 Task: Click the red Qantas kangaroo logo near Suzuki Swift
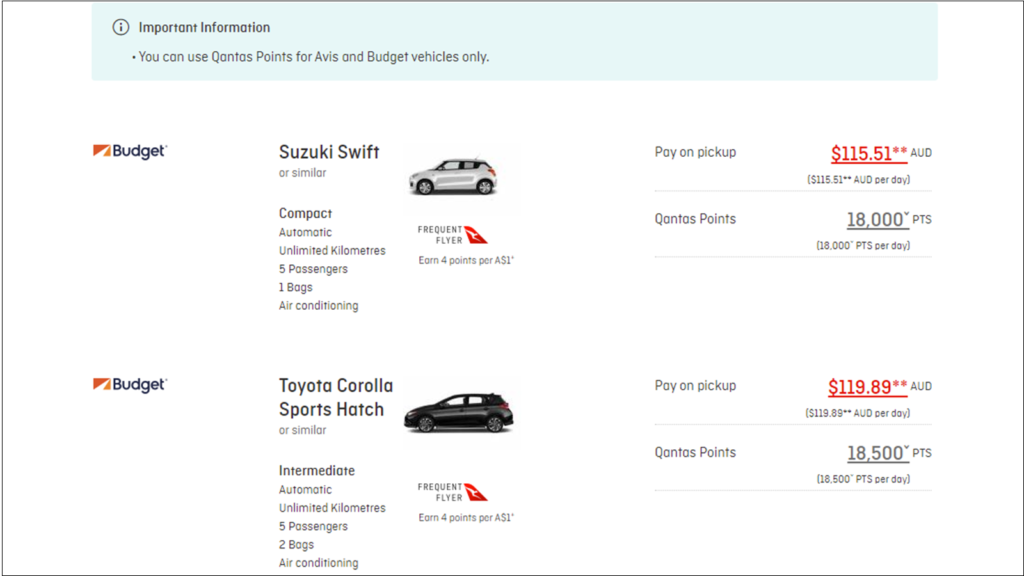[474, 234]
